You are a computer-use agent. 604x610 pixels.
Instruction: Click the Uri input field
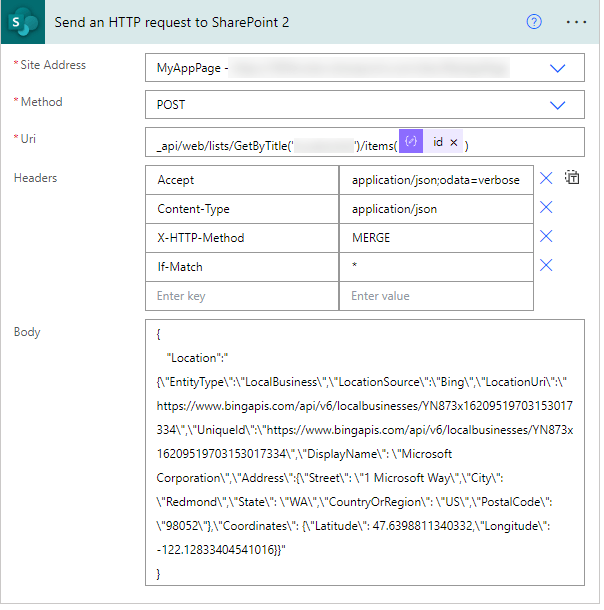point(364,142)
